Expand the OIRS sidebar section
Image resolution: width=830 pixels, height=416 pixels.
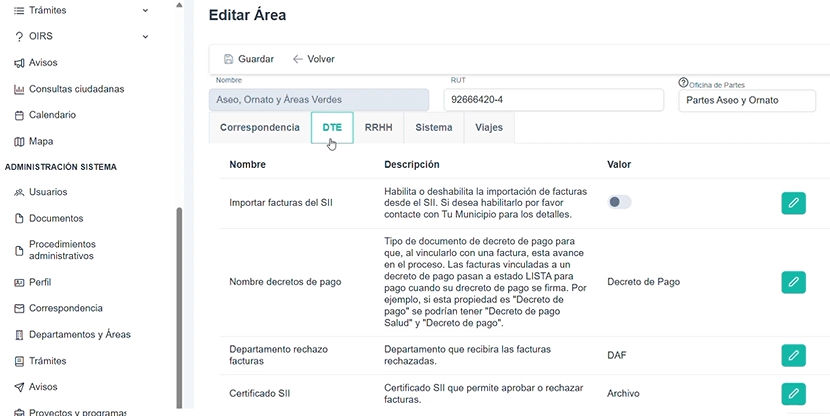[x=146, y=37]
